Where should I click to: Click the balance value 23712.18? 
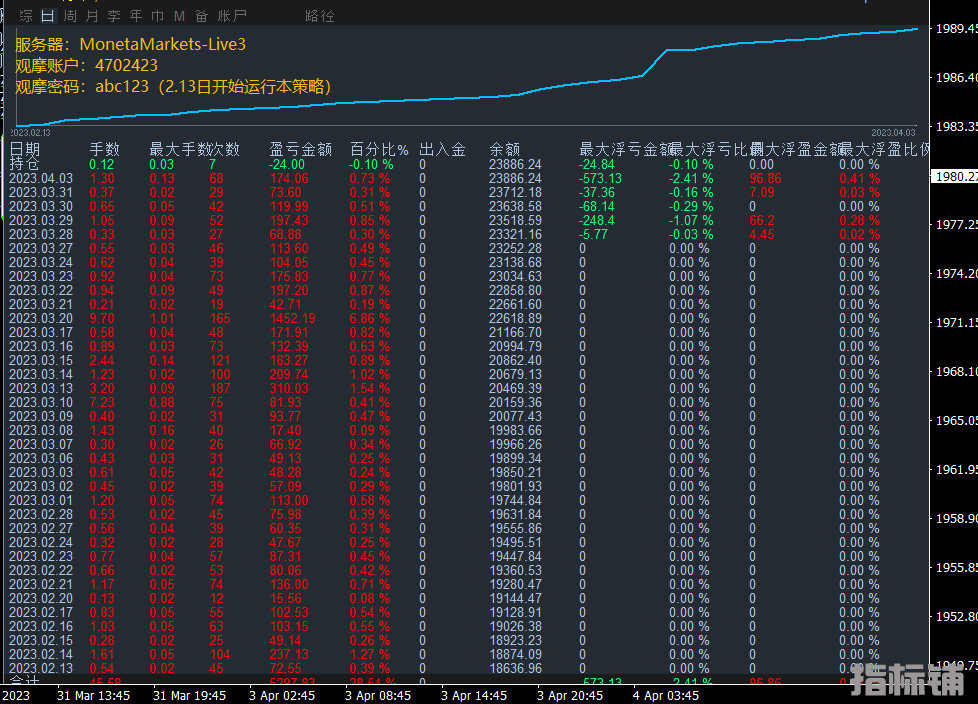515,193
